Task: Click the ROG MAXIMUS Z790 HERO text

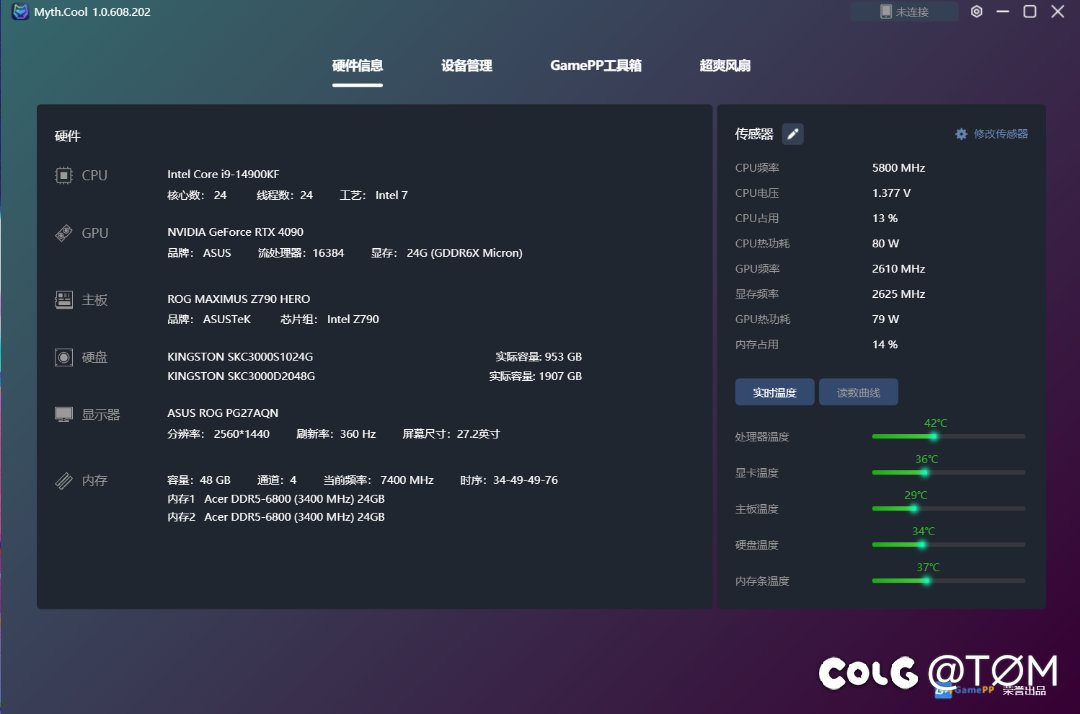Action: [238, 299]
